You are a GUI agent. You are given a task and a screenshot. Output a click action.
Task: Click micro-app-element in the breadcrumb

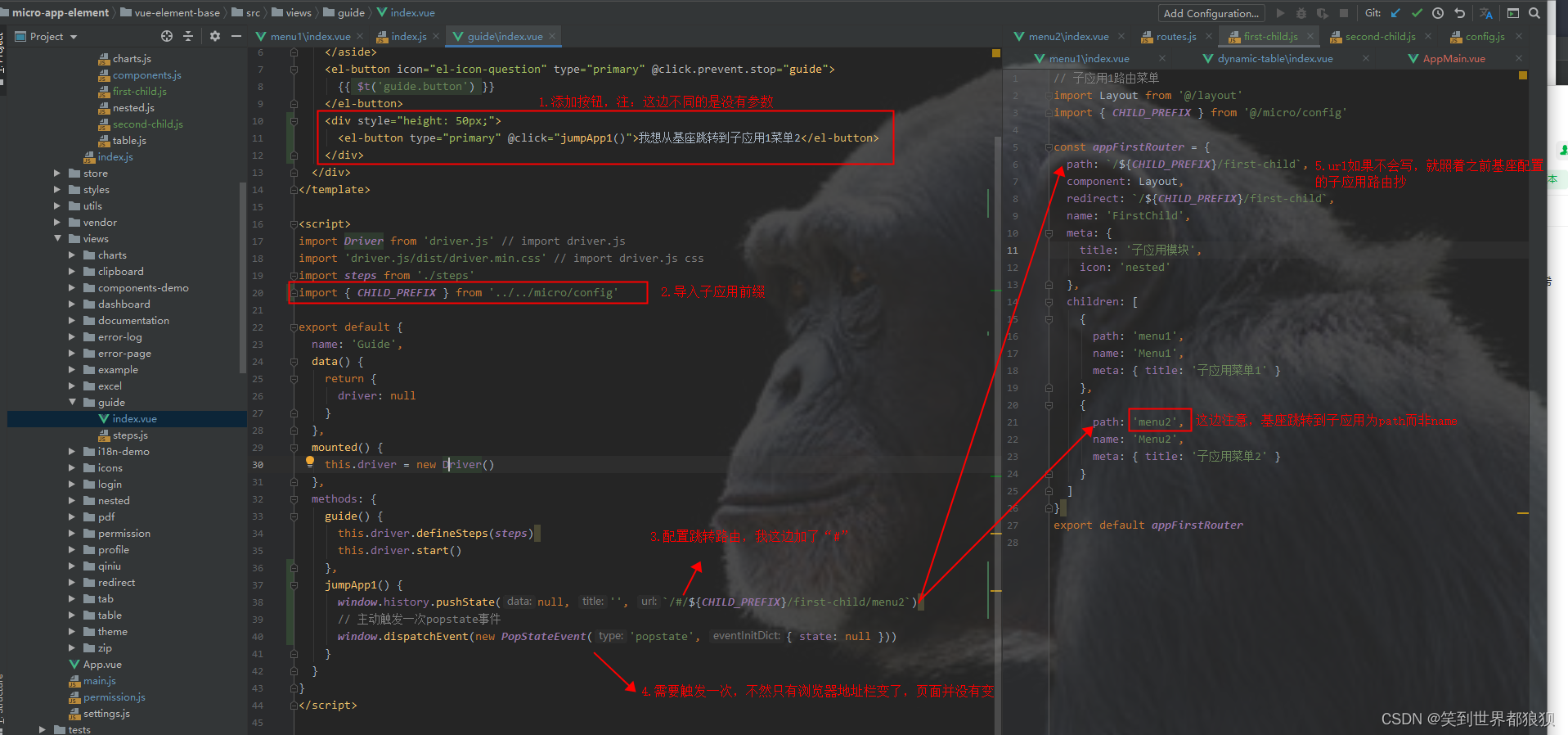61,12
